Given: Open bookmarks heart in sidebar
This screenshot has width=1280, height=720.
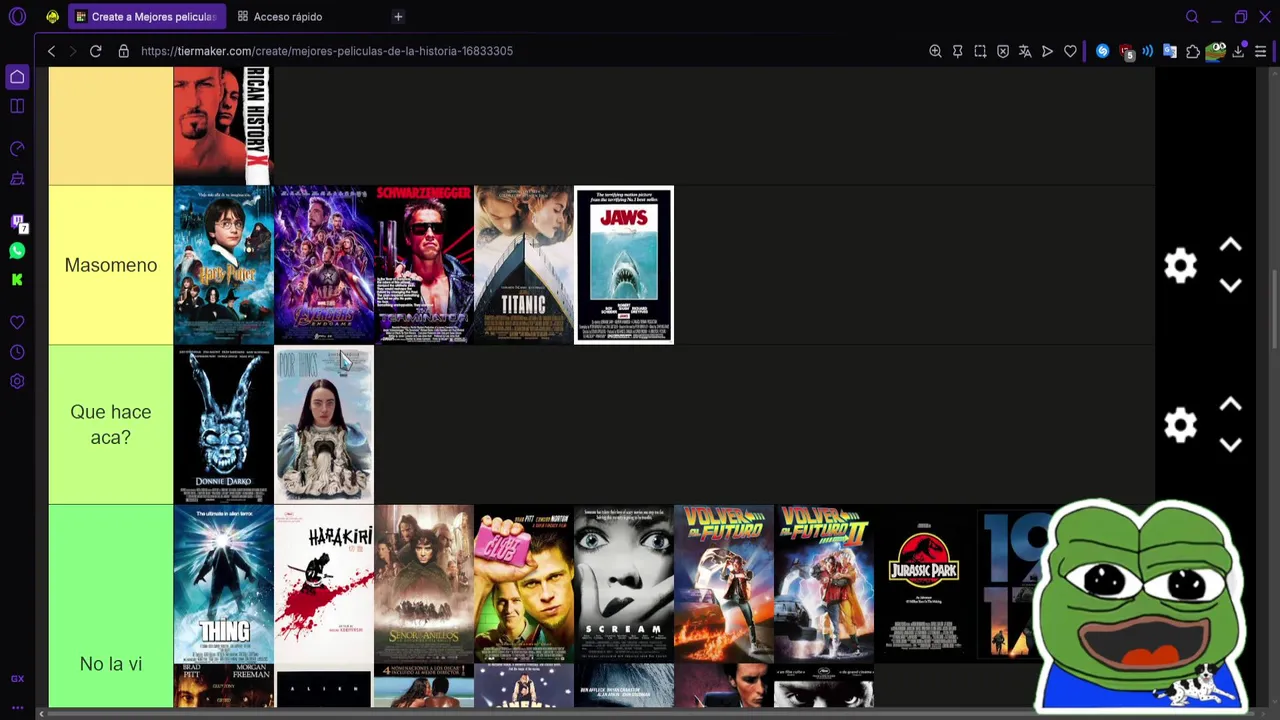Looking at the screenshot, I should pos(17,323).
